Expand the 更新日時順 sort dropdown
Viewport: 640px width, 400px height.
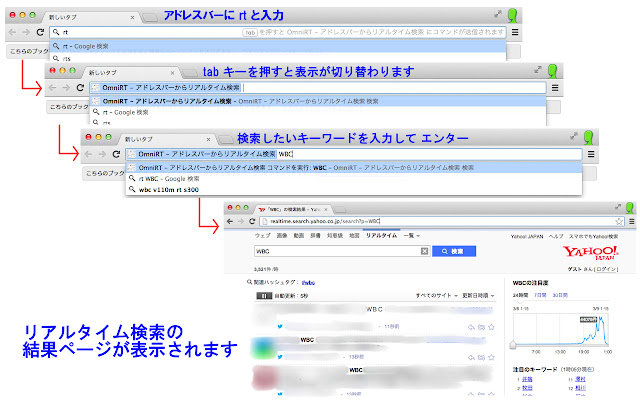pyautogui.click(x=478, y=296)
